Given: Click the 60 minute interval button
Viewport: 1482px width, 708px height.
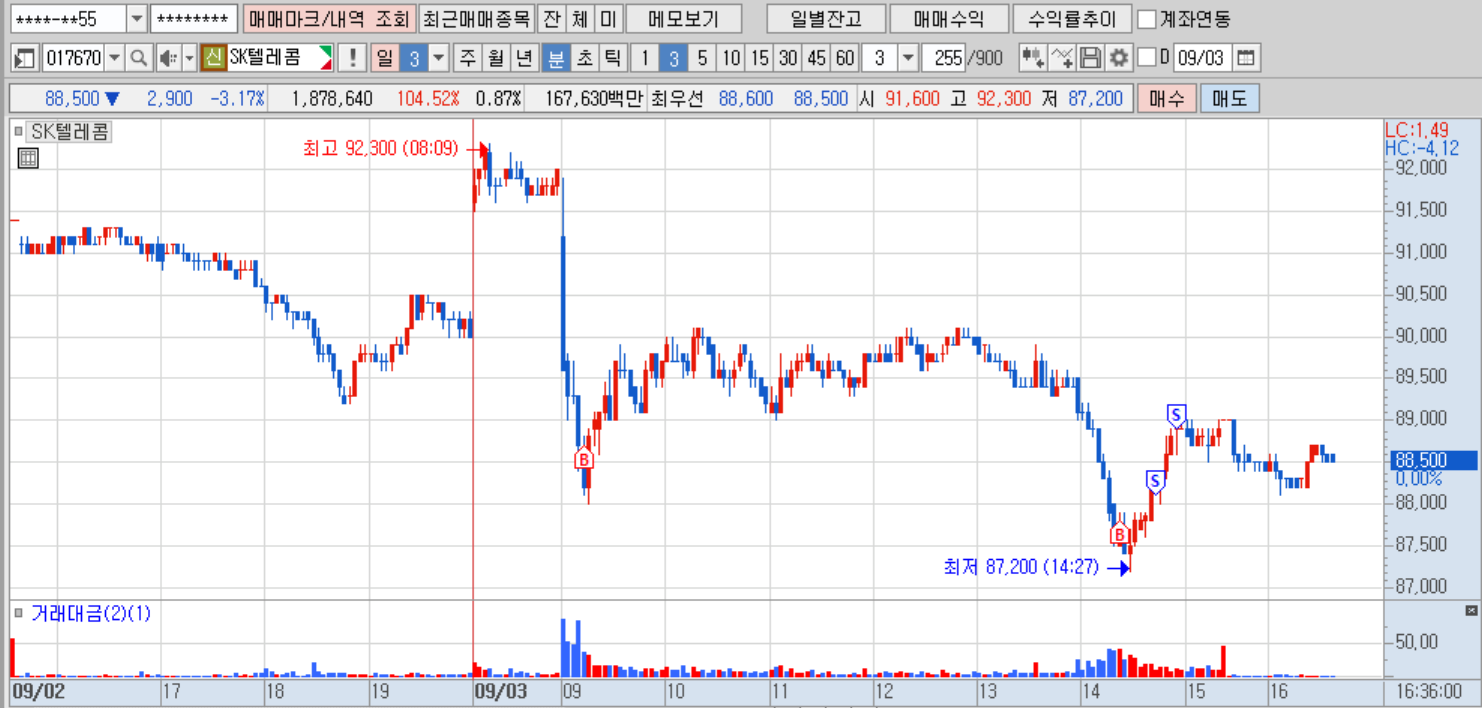Looking at the screenshot, I should click(845, 58).
